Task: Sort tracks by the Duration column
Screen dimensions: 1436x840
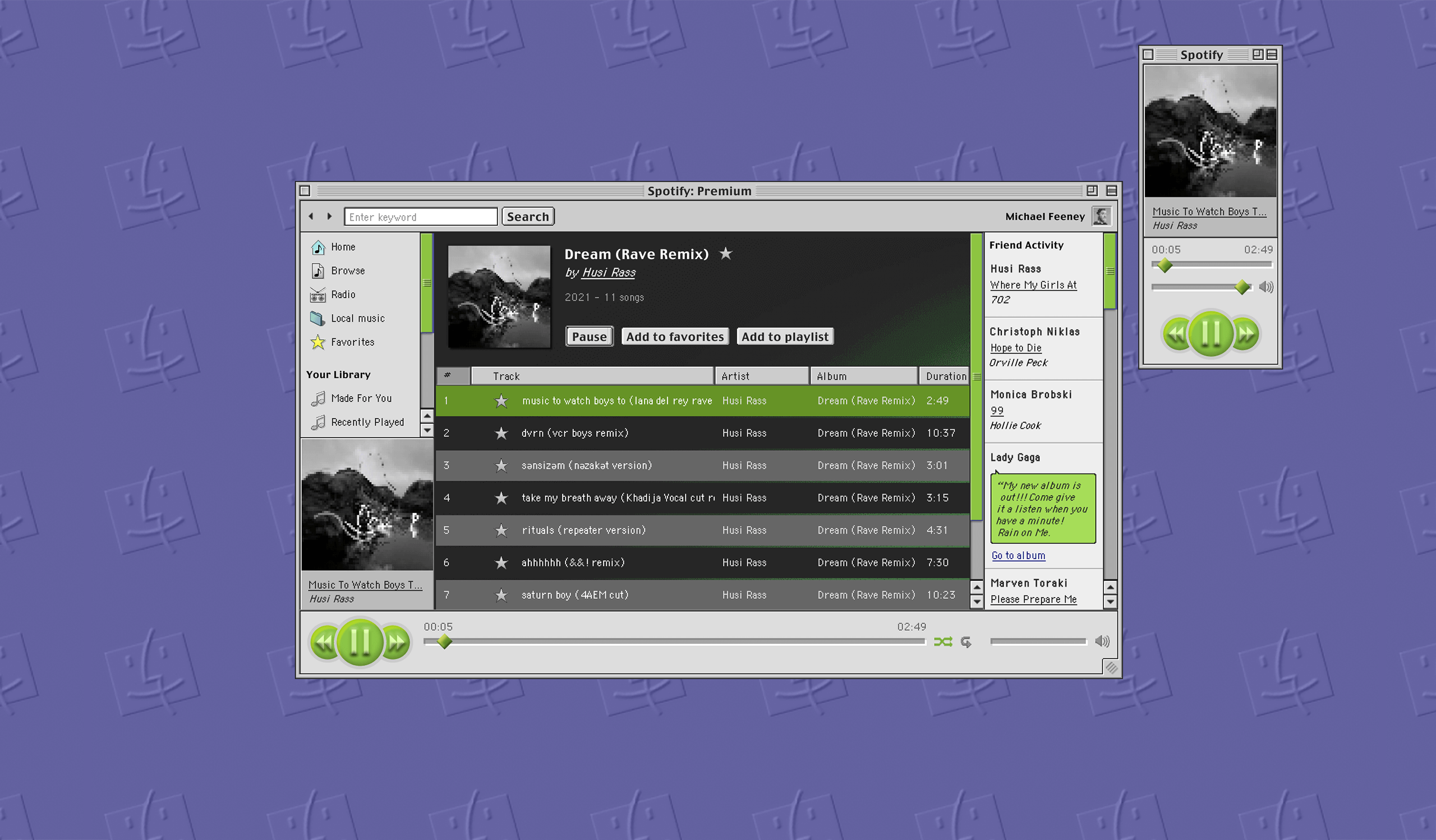Action: [x=945, y=376]
